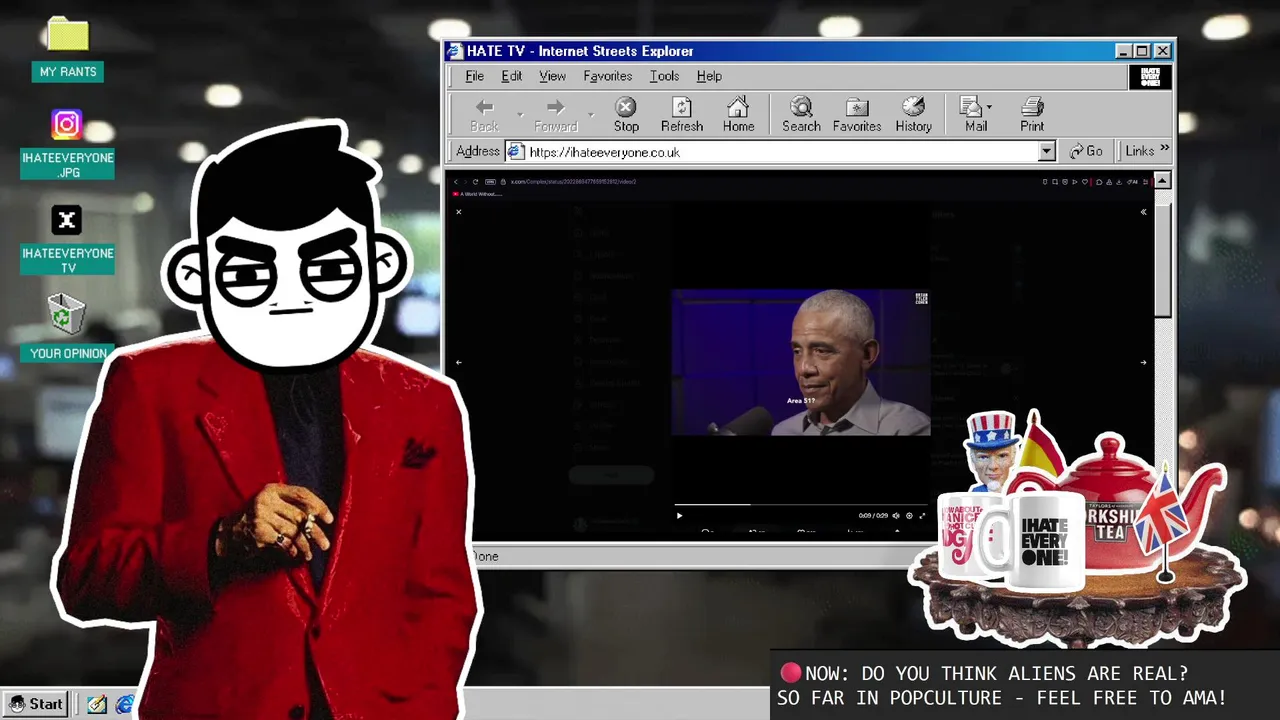Click the address field URL
1280x720 pixels.
click(x=604, y=152)
